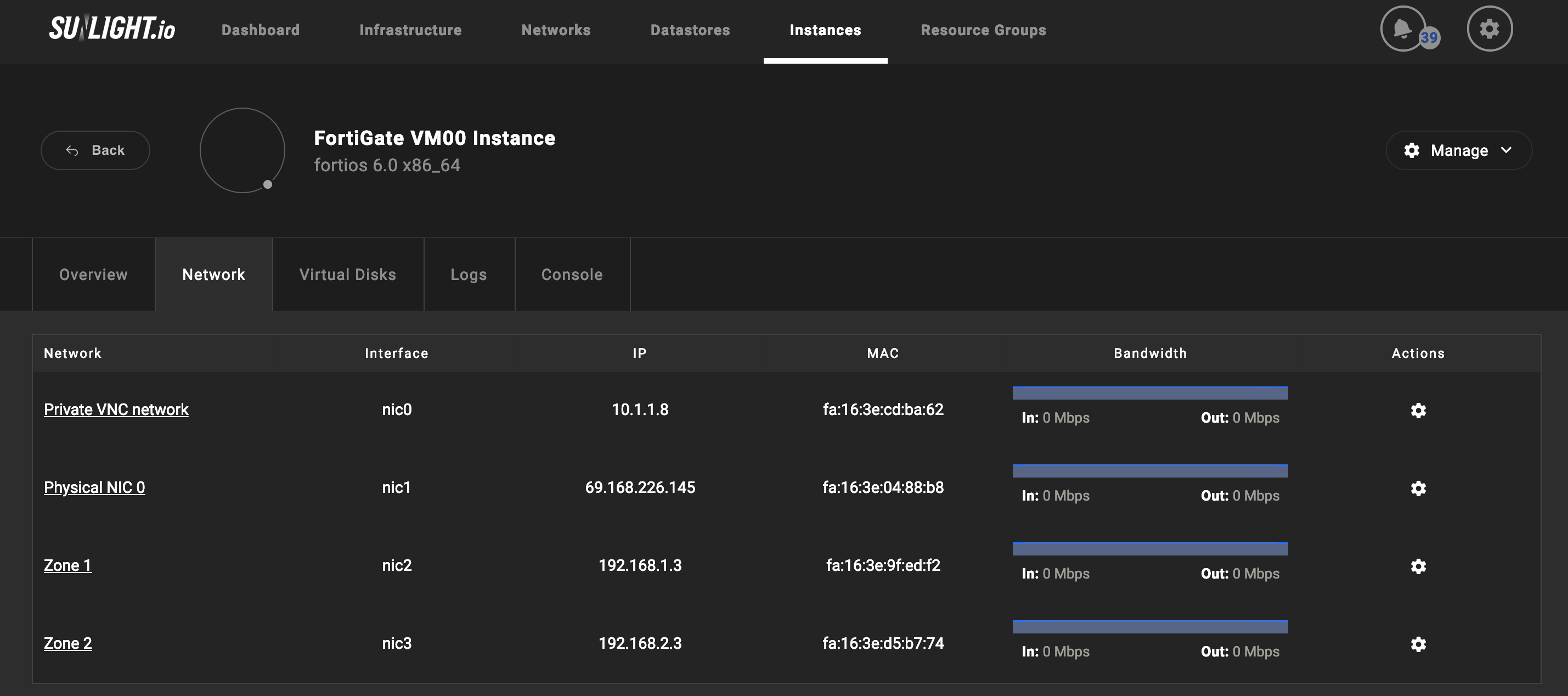
Task: Open the settings gear in top bar
Action: pyautogui.click(x=1490, y=29)
